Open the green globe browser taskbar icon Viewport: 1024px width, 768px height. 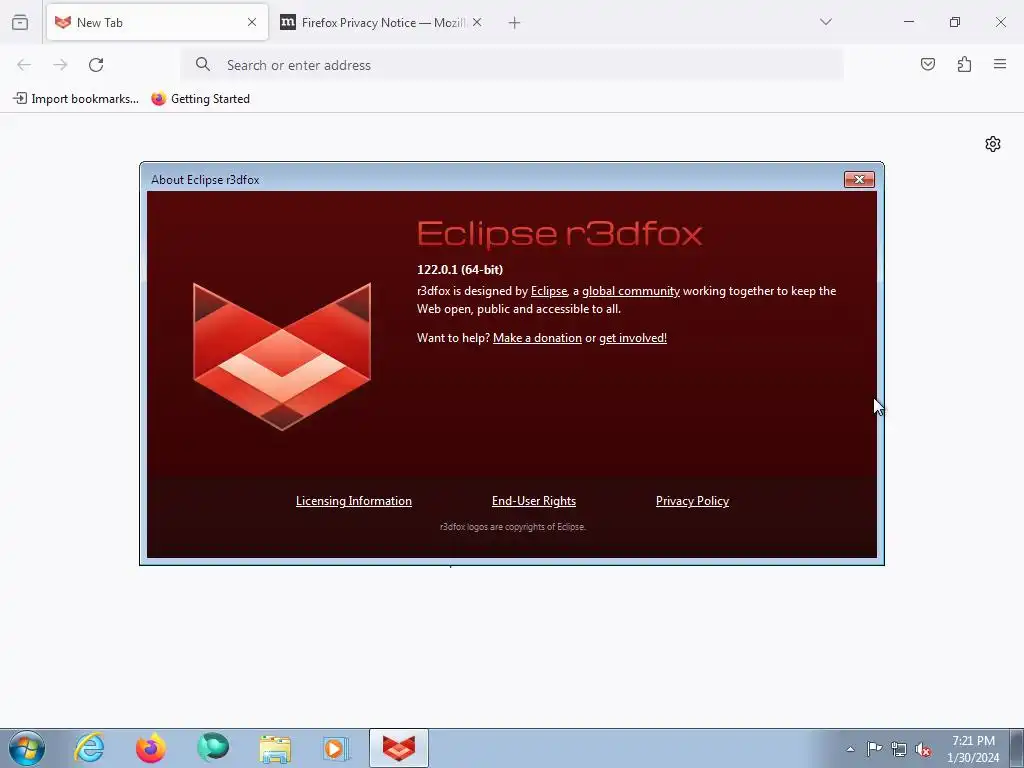click(212, 748)
